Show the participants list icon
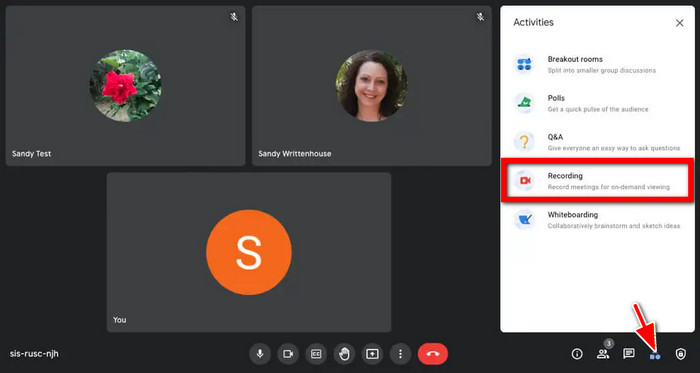Screen dimensions: 700x373 603,354
